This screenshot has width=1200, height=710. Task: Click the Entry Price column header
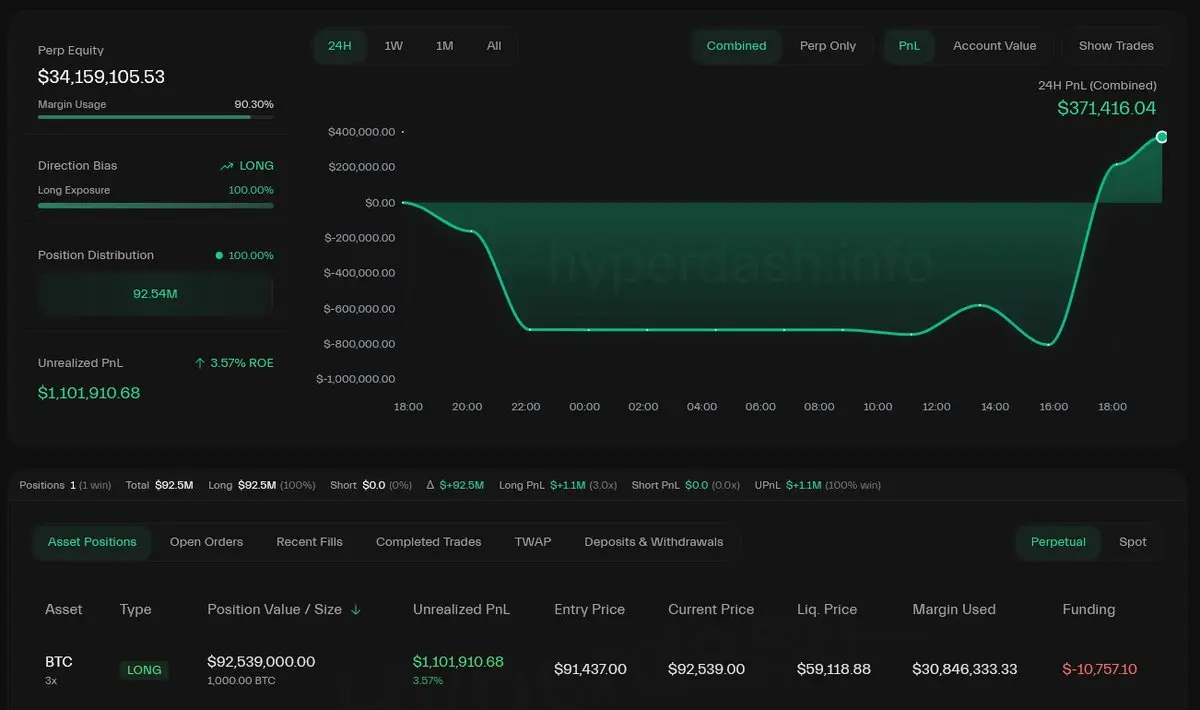(x=589, y=609)
